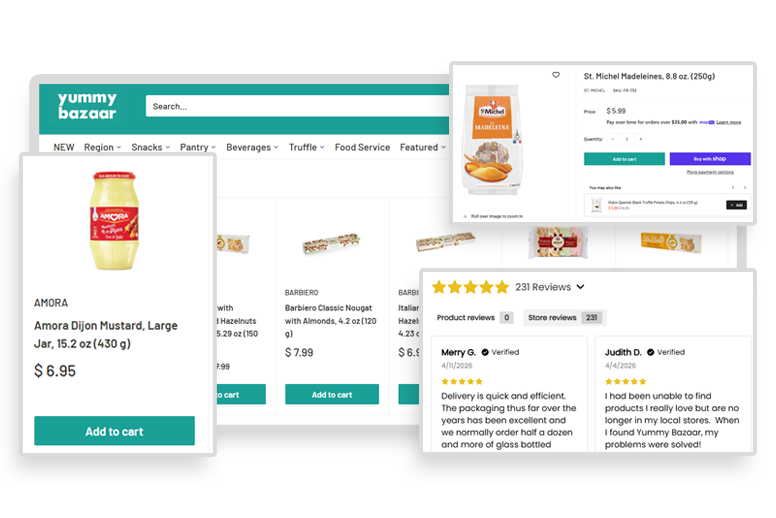Viewport: 776px width, 518px height.
Task: Click the Buy with Shop button
Action: [x=710, y=159]
